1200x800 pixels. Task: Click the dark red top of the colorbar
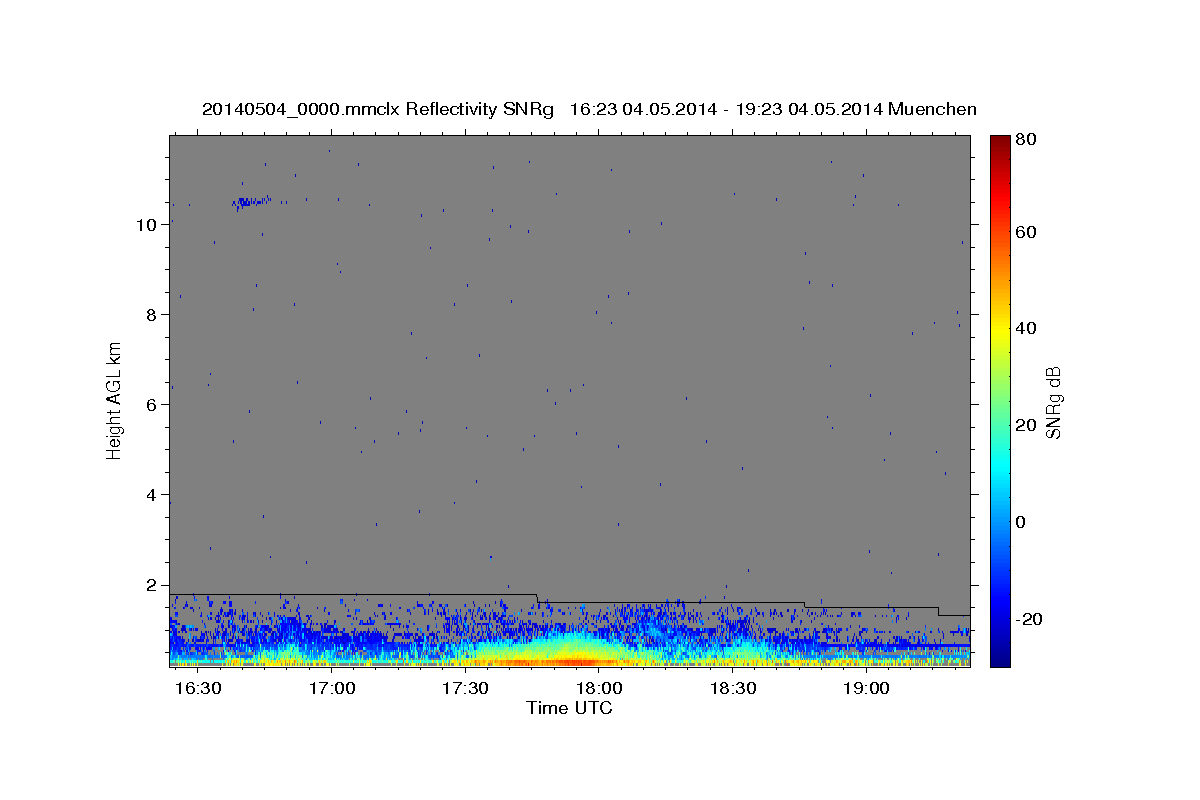point(999,143)
